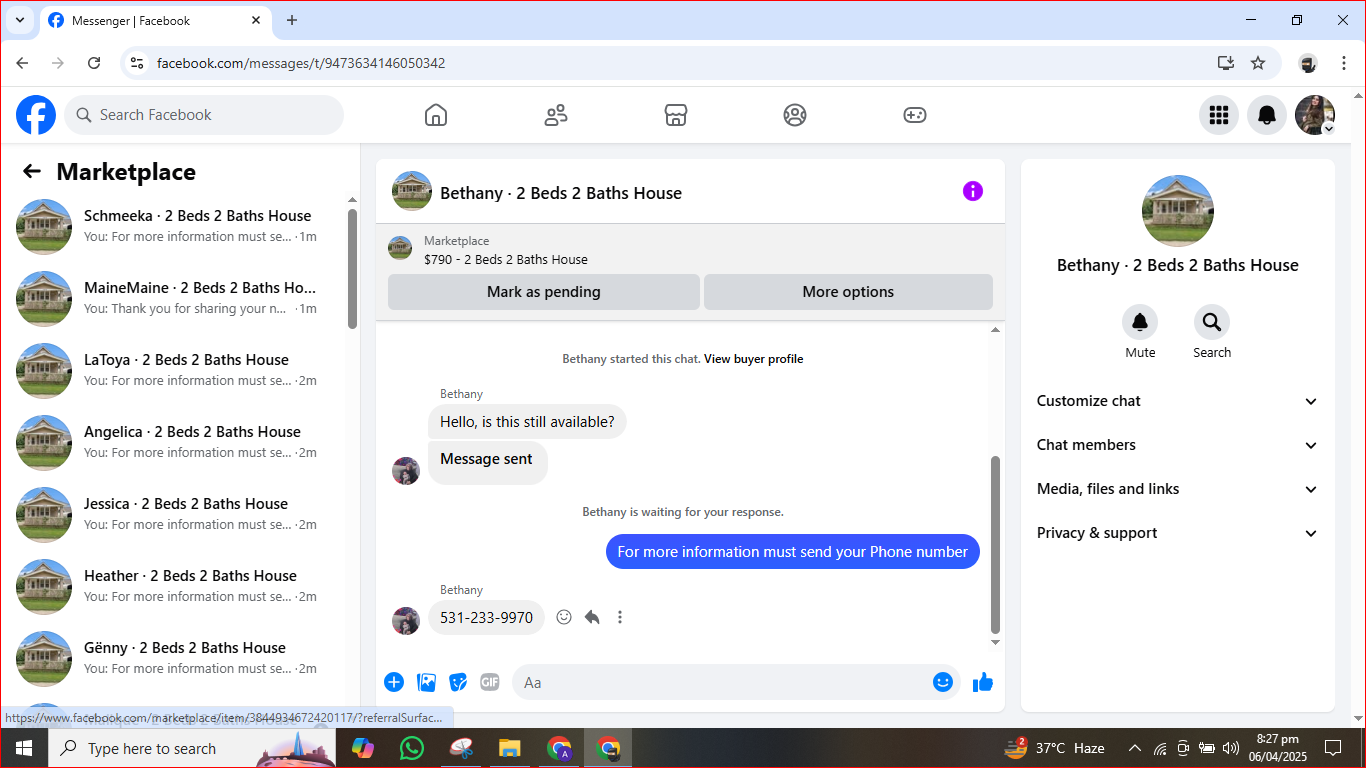Viewport: 1366px width, 768px height.
Task: Expand the Chat members section
Action: (x=1178, y=445)
